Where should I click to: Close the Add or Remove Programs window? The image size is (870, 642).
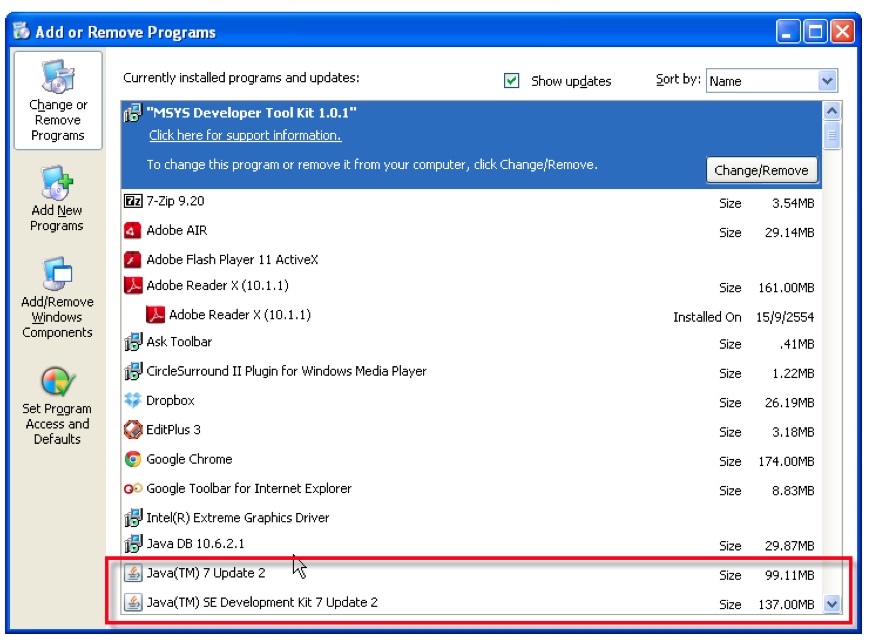[842, 31]
